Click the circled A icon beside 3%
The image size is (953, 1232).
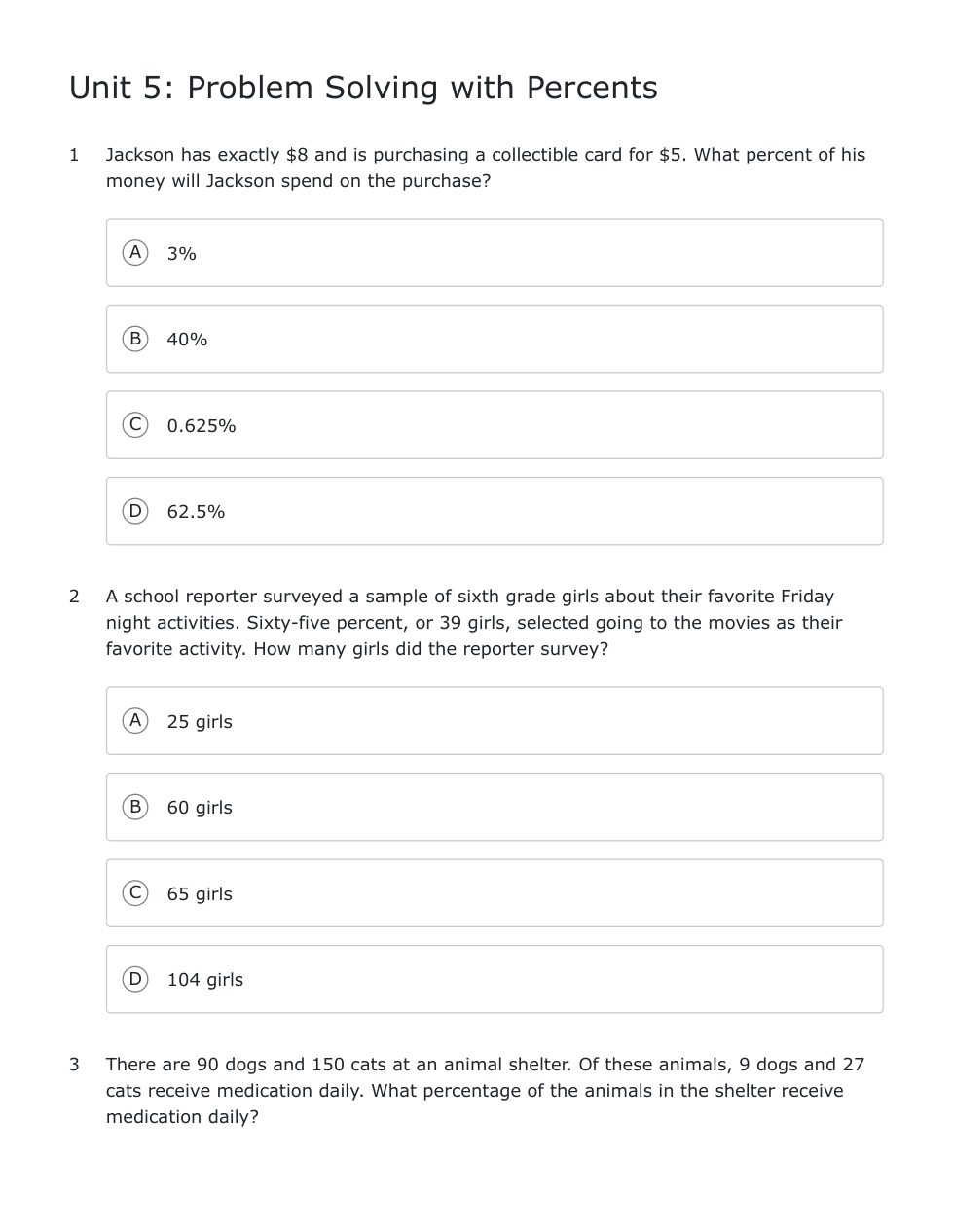pos(135,253)
